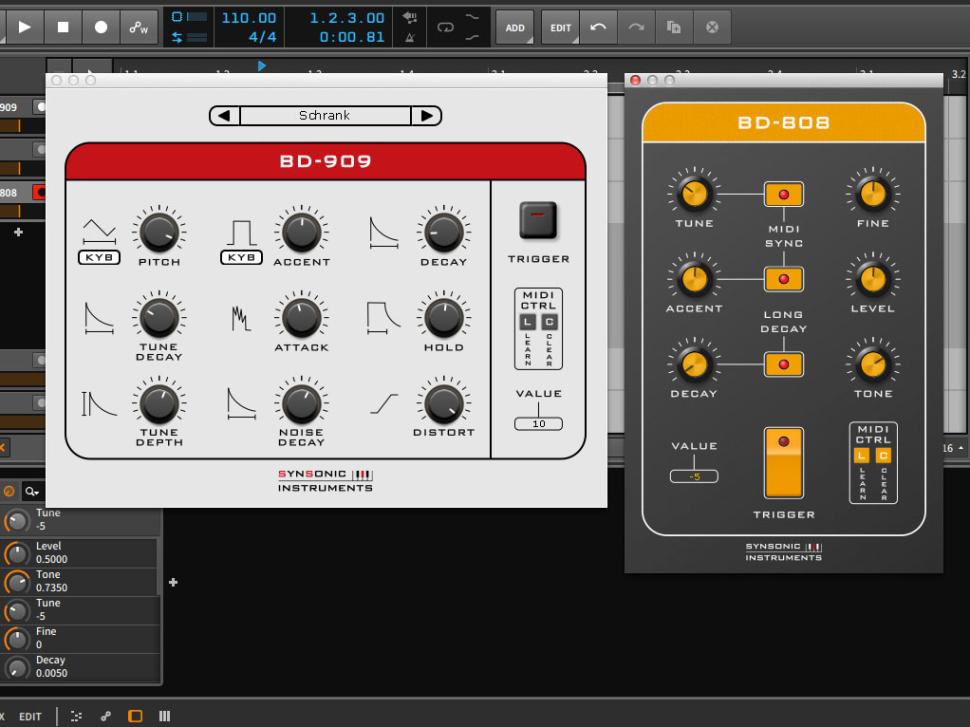The width and height of the screenshot is (970, 727).
Task: Enable Long Decay on the BD-808
Action: 784,278
